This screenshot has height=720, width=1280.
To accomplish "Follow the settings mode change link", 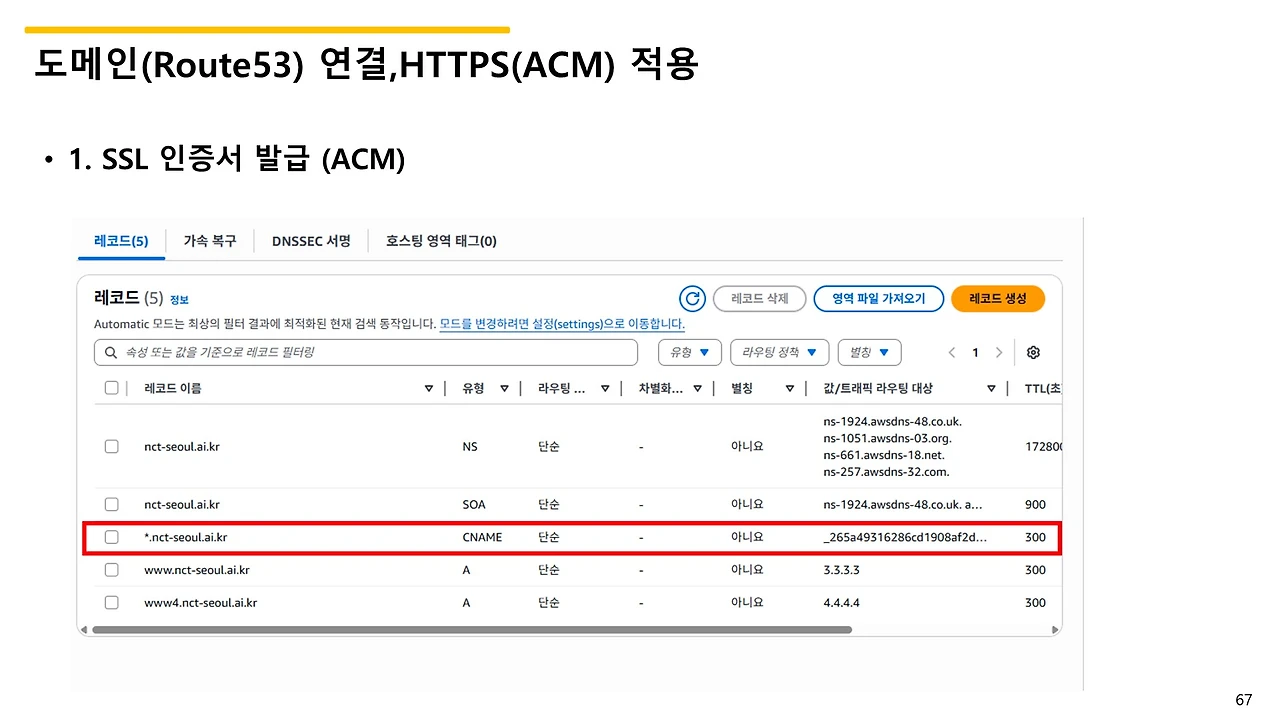I will point(562,324).
